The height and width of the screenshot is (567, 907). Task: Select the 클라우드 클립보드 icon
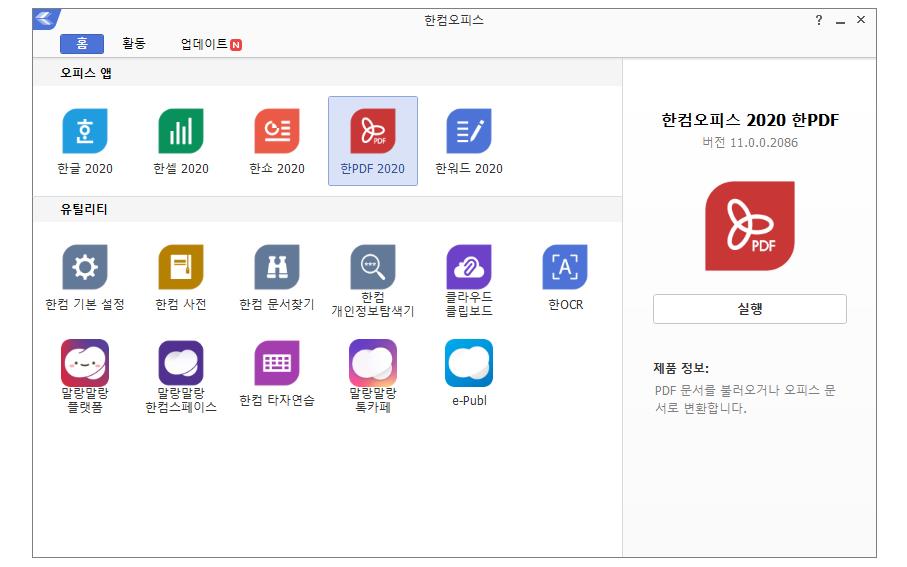pyautogui.click(x=469, y=267)
